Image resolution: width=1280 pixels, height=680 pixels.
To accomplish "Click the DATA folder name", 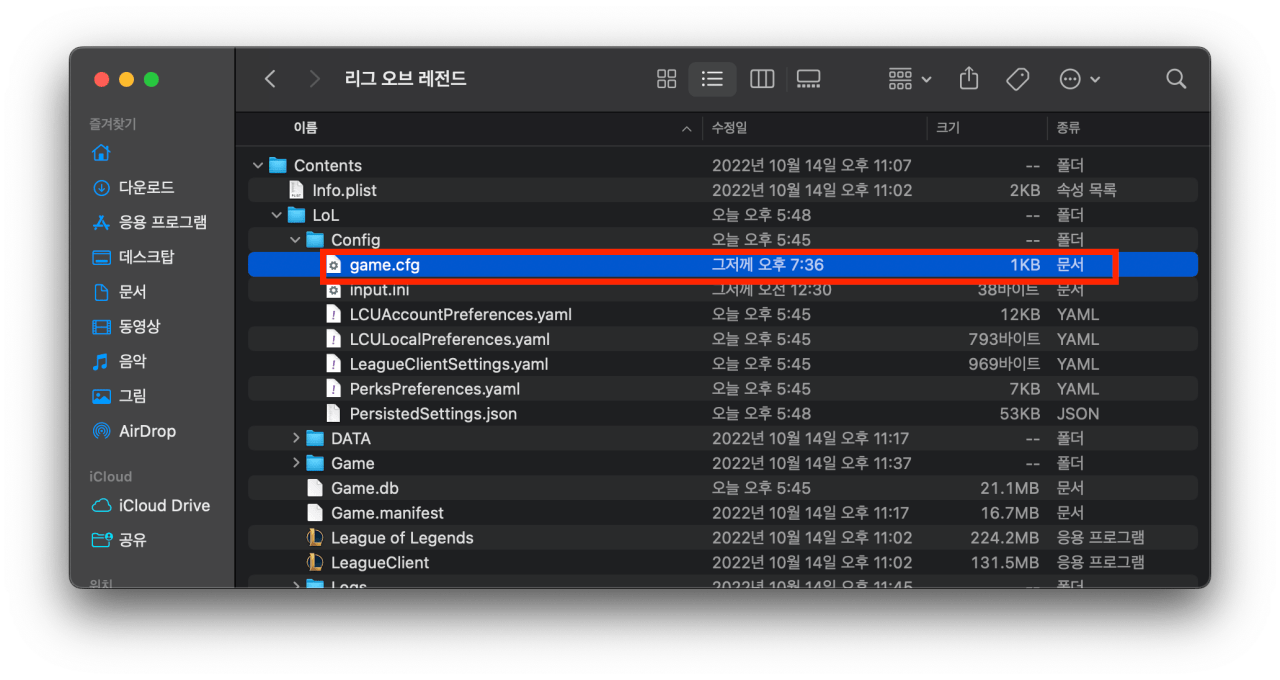I will [x=351, y=438].
